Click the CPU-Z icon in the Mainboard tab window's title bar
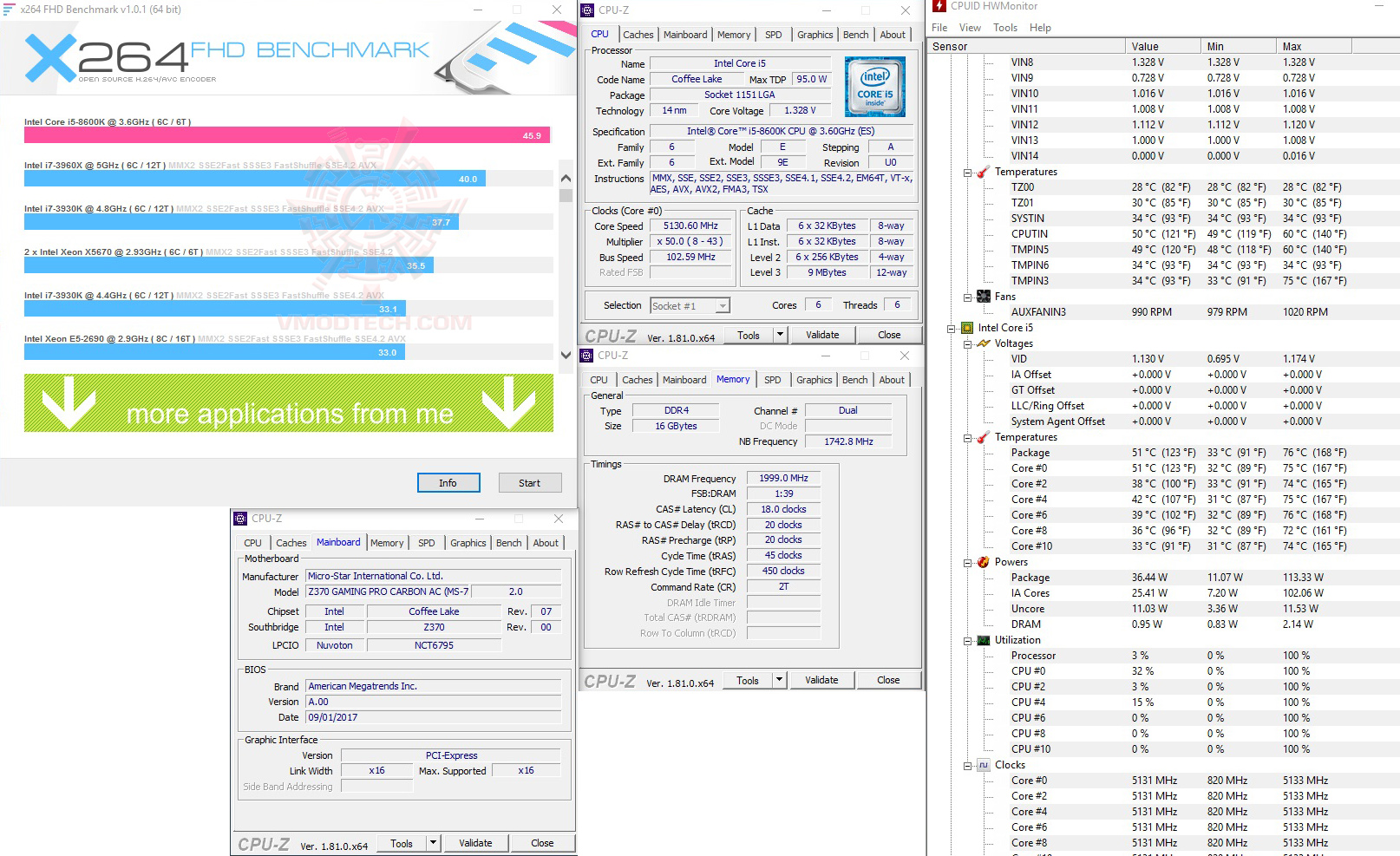 240,519
